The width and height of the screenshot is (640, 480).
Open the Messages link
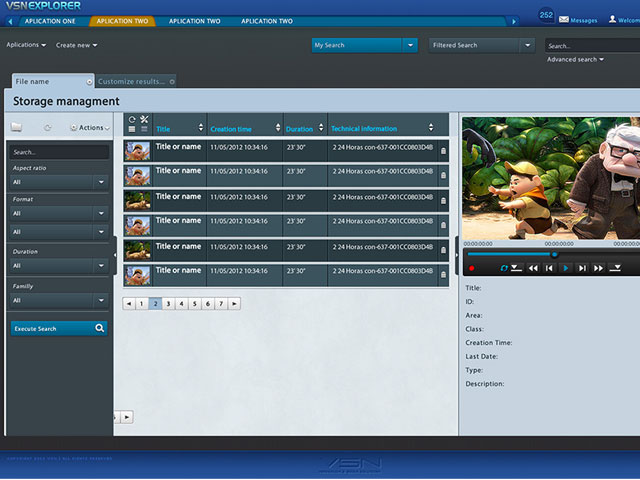point(584,20)
